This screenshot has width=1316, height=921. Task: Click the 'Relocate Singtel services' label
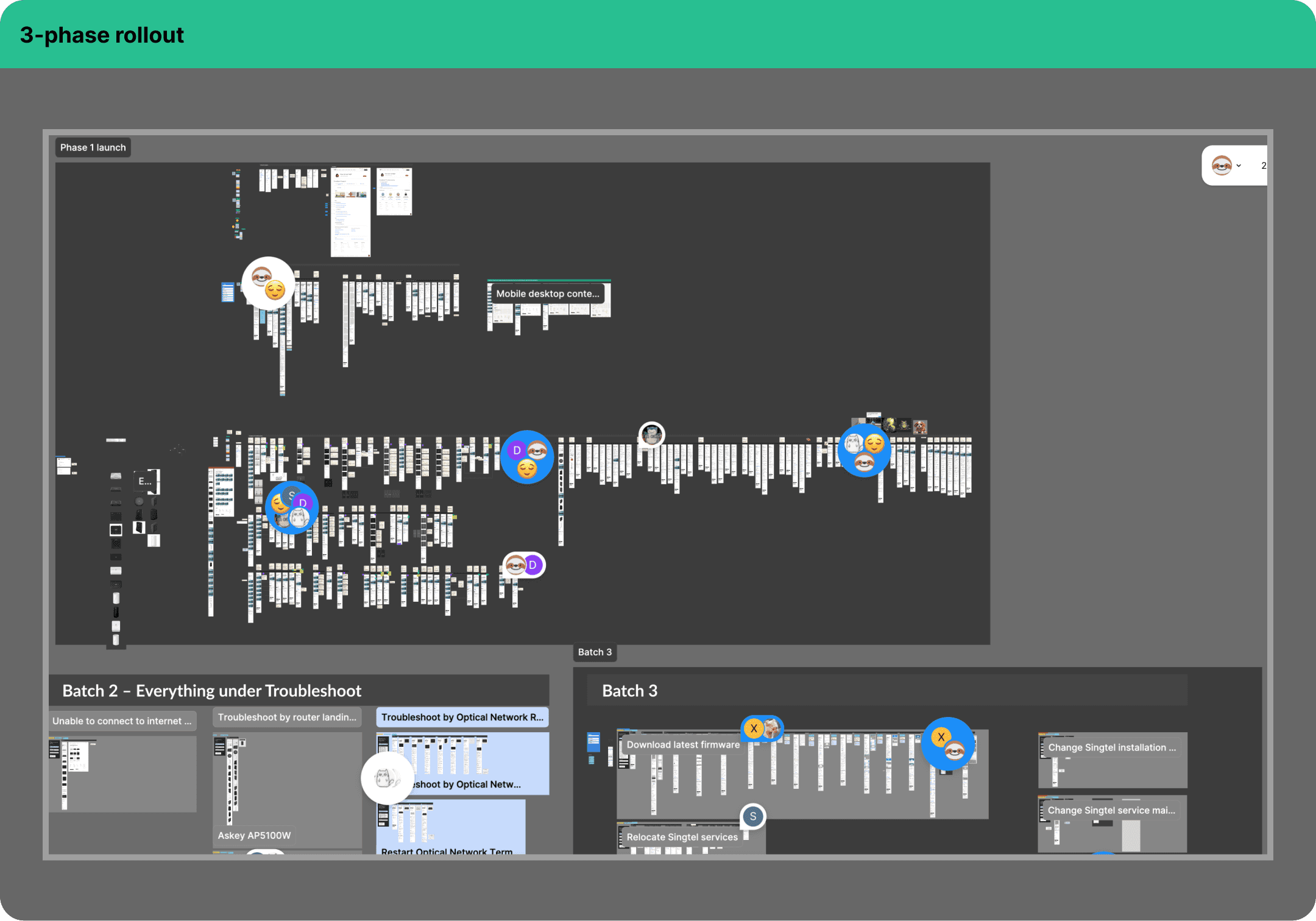pos(682,838)
